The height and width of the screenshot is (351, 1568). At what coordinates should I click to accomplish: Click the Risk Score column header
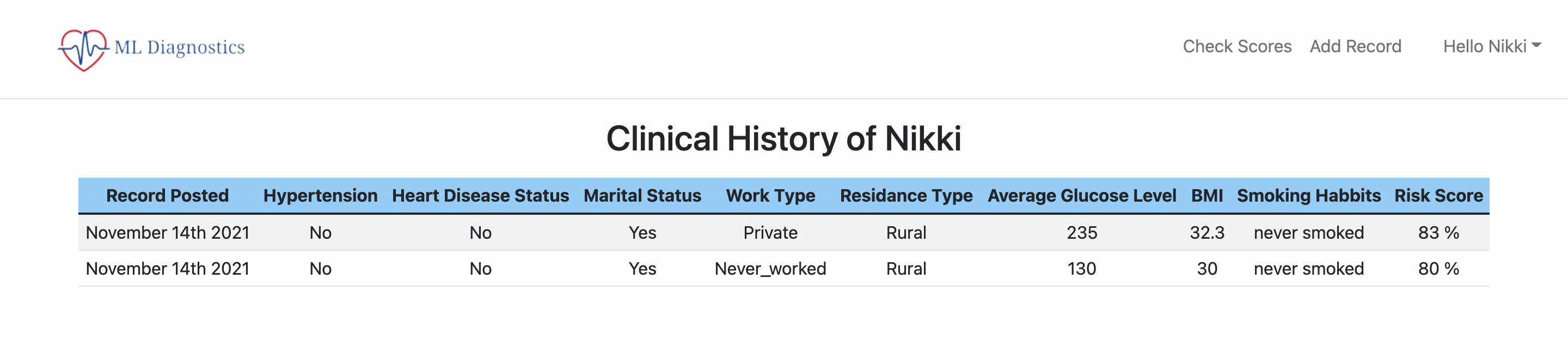point(1439,196)
